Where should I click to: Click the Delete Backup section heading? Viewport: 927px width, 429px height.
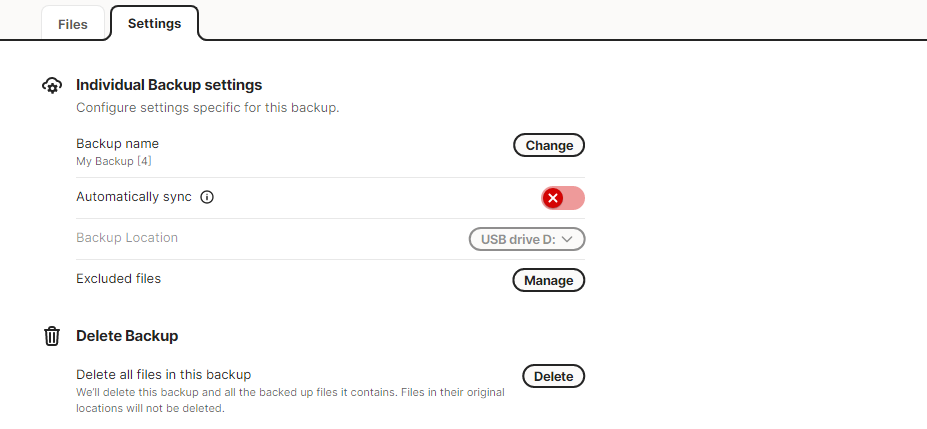point(127,336)
